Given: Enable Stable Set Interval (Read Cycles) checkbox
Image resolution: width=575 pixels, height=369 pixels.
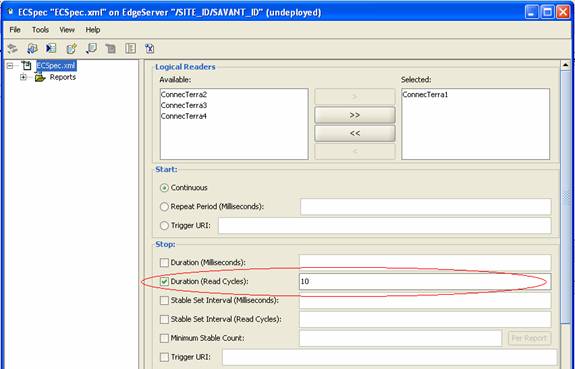Looking at the screenshot, I should click(164, 319).
